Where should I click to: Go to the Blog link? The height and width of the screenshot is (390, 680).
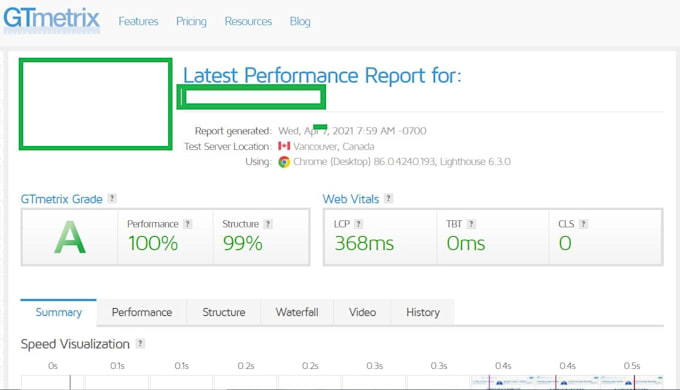[x=300, y=21]
